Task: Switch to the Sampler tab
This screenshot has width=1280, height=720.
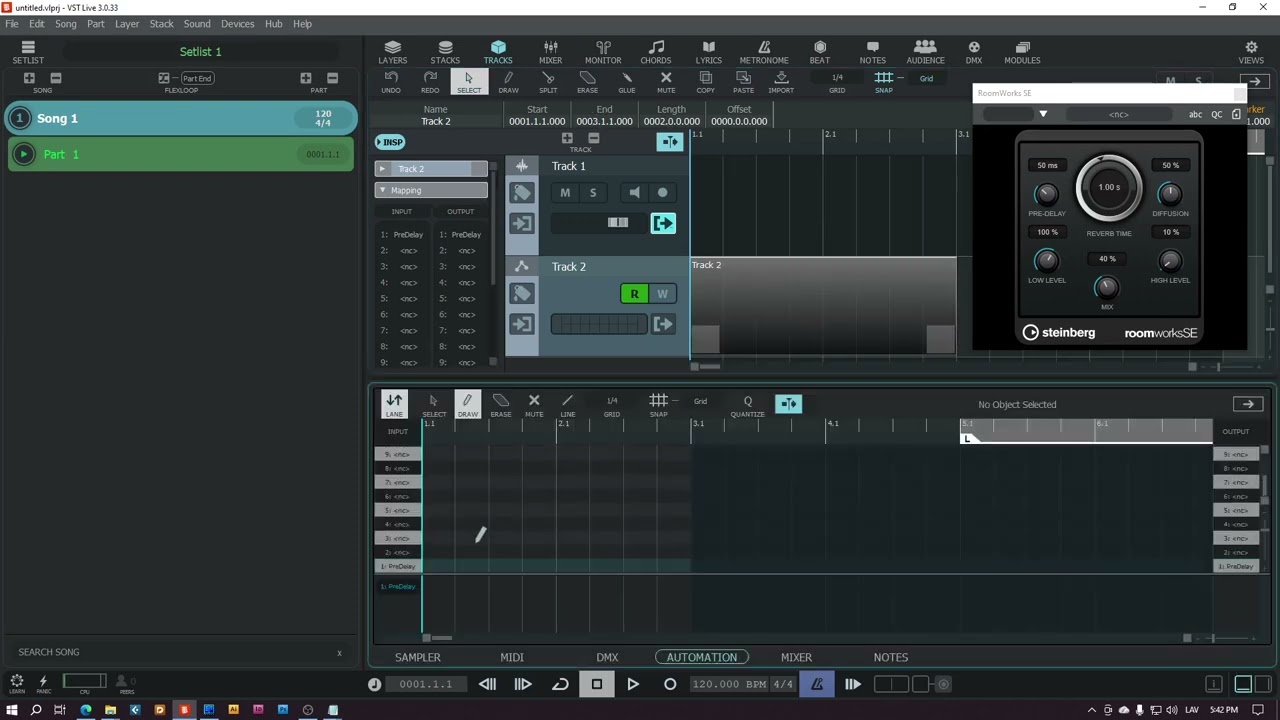Action: click(x=418, y=657)
